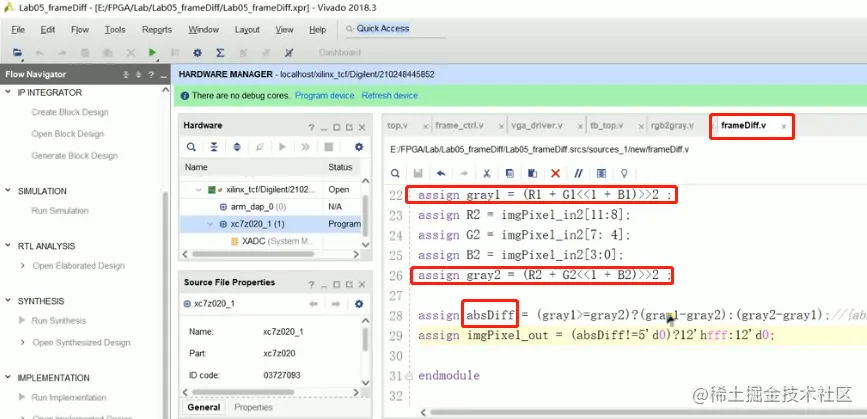The height and width of the screenshot is (419, 867).
Task: Click the Open Project folder icon in main toolbar
Action: 18,53
